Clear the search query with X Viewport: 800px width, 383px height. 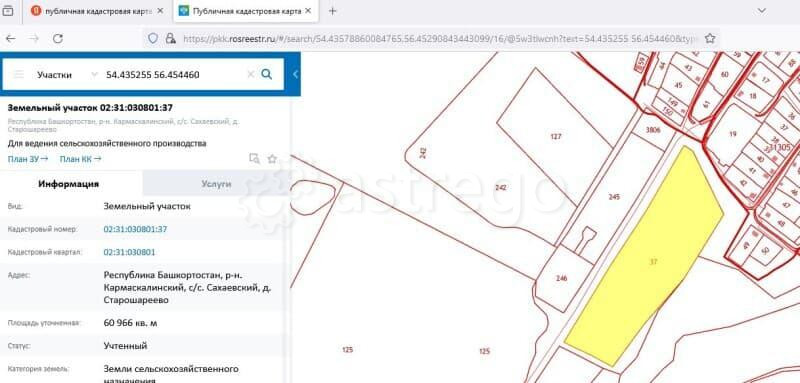[251, 74]
